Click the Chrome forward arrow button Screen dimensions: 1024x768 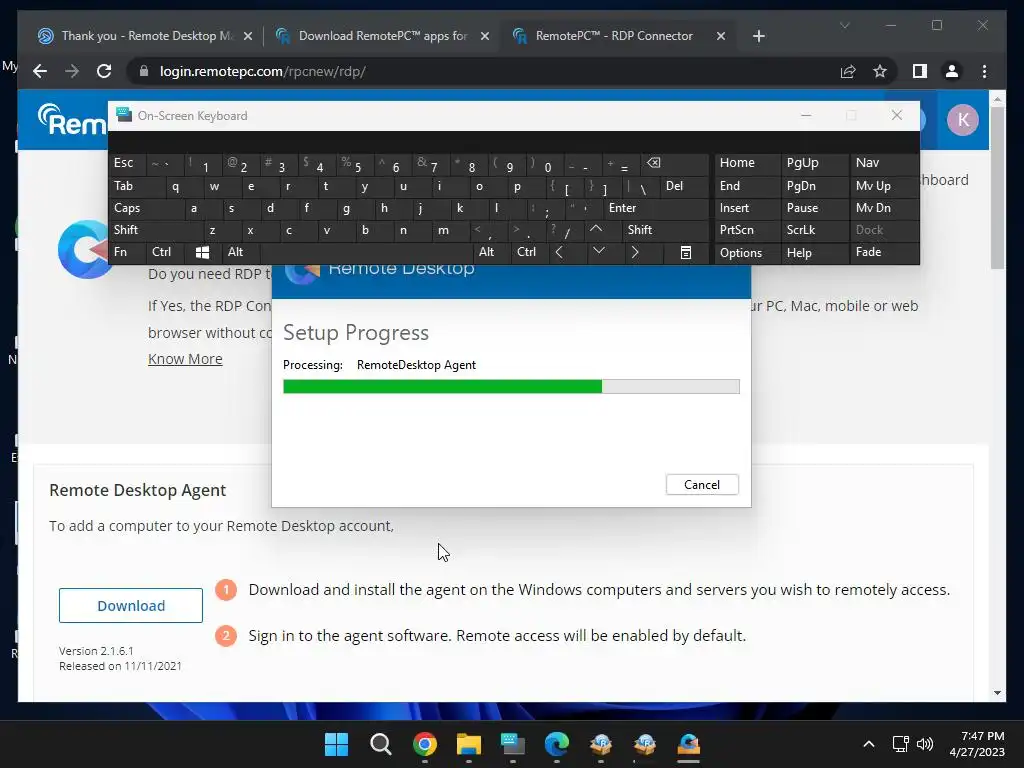click(72, 71)
